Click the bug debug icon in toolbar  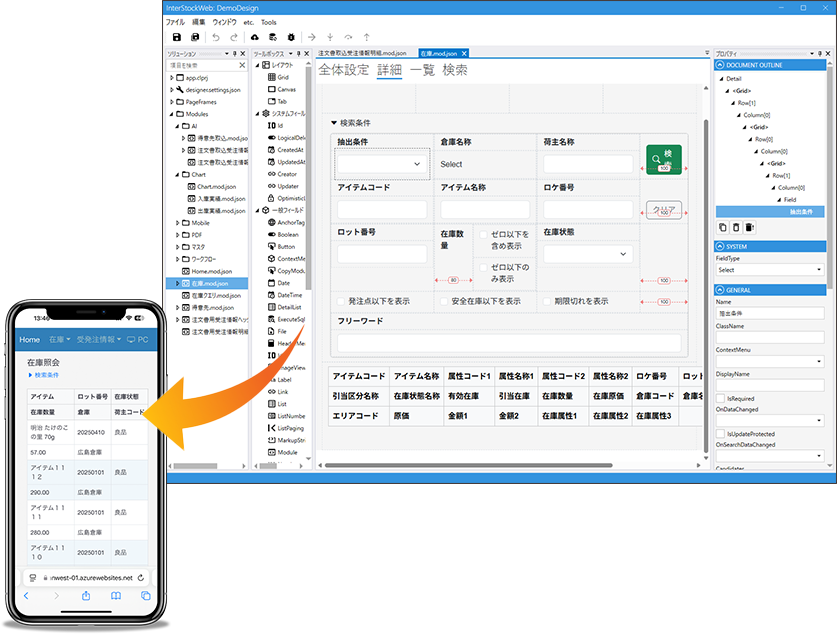(x=291, y=37)
